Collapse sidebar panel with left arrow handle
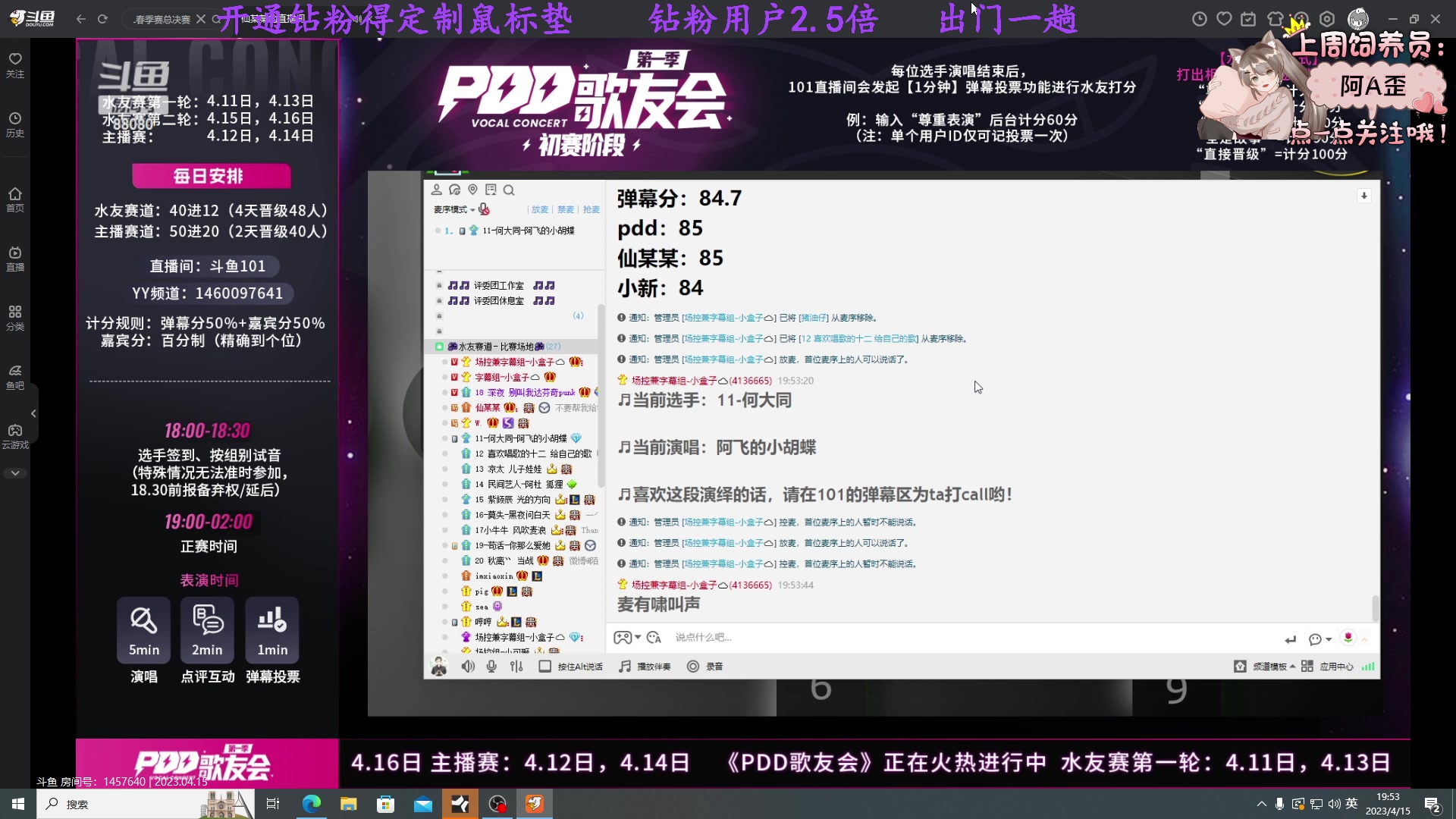The height and width of the screenshot is (819, 1456). click(33, 413)
